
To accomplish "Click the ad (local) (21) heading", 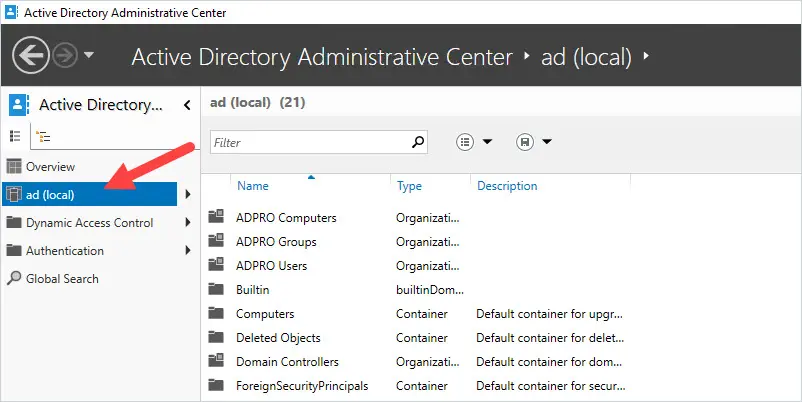I will point(257,103).
